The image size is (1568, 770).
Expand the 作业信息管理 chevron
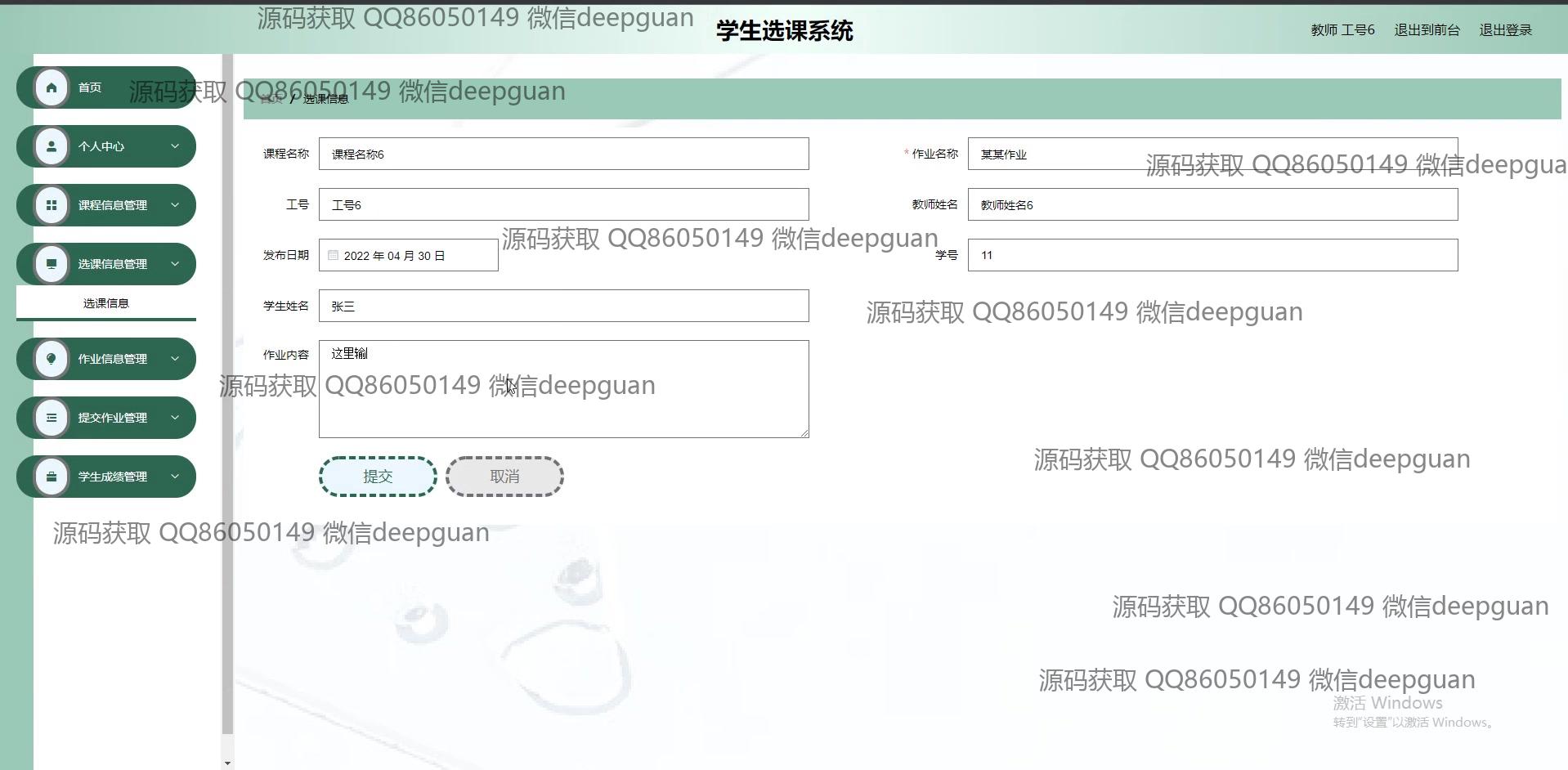coord(174,359)
